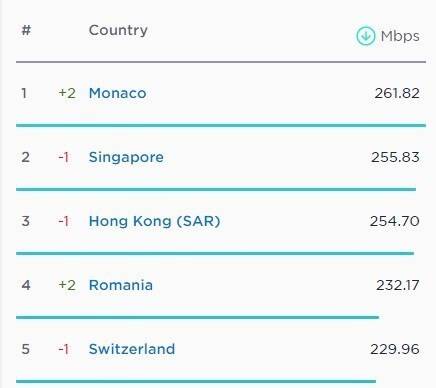Screen dimensions: 436x388
Task: Click the +2 rank change next to Monaco
Action: tap(67, 93)
